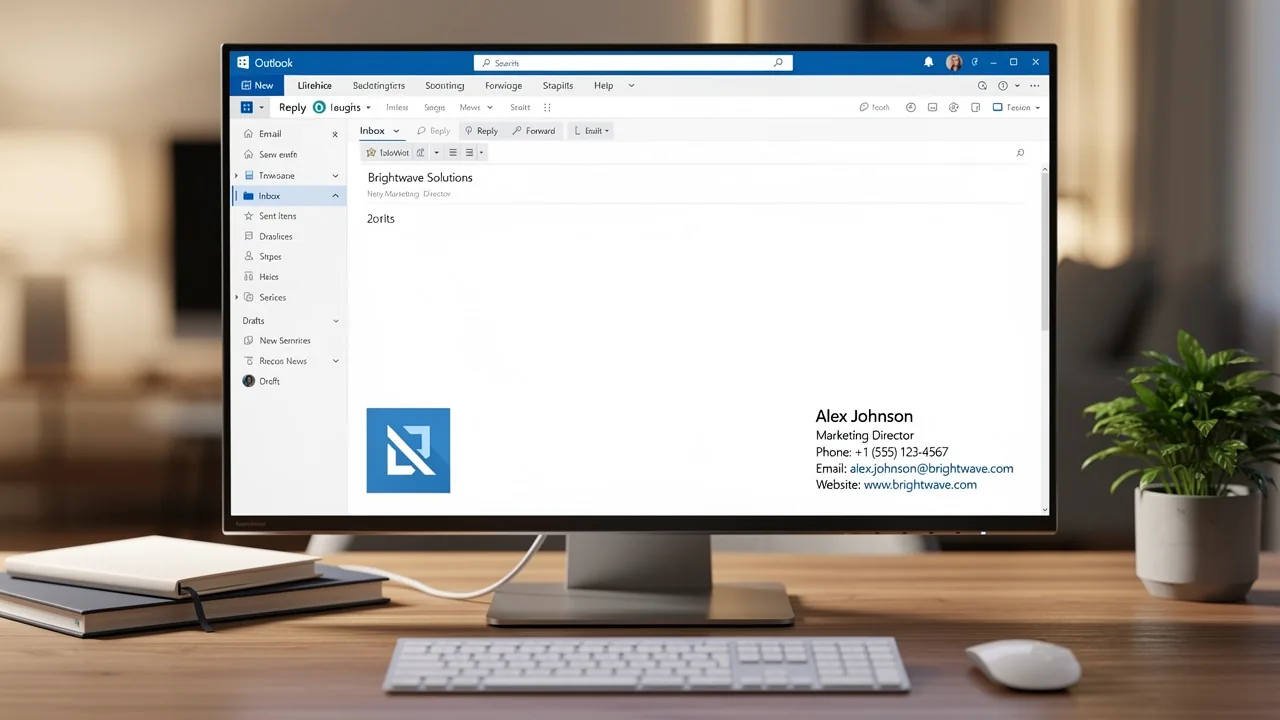This screenshot has height=720, width=1280.
Task: Expand the chevron right of Help tab
Action: 631,86
